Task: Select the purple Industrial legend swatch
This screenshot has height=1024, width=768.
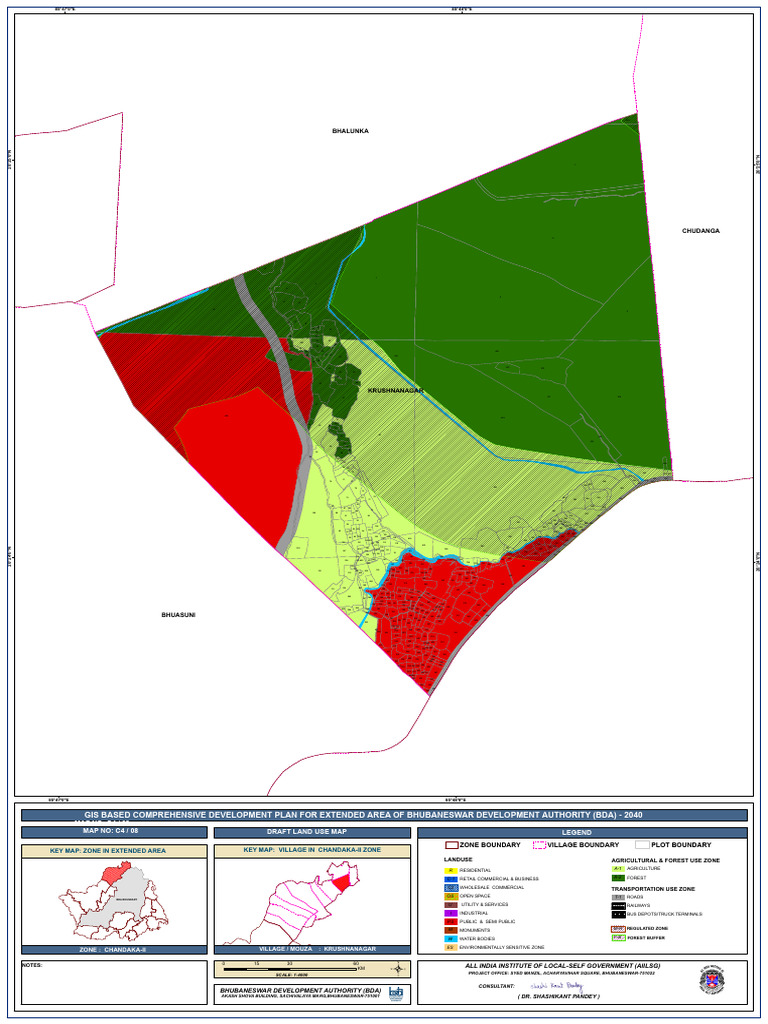Action: pos(450,913)
